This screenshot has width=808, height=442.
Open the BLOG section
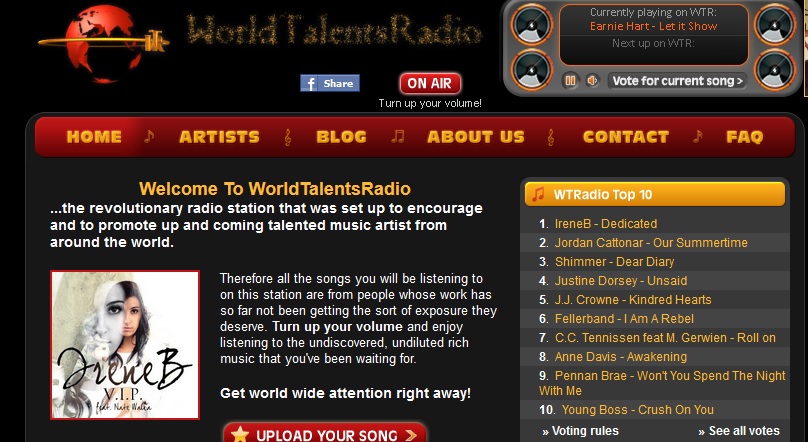coord(341,137)
